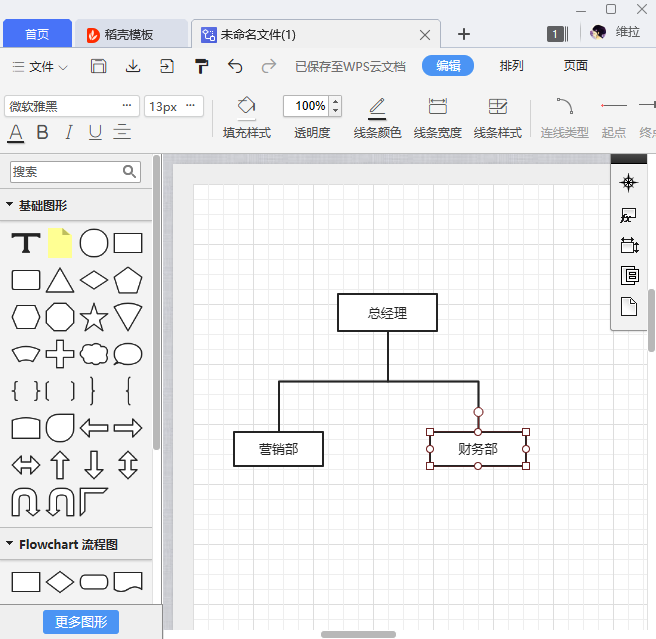
Task: Select the up arrow shape
Action: point(60,465)
